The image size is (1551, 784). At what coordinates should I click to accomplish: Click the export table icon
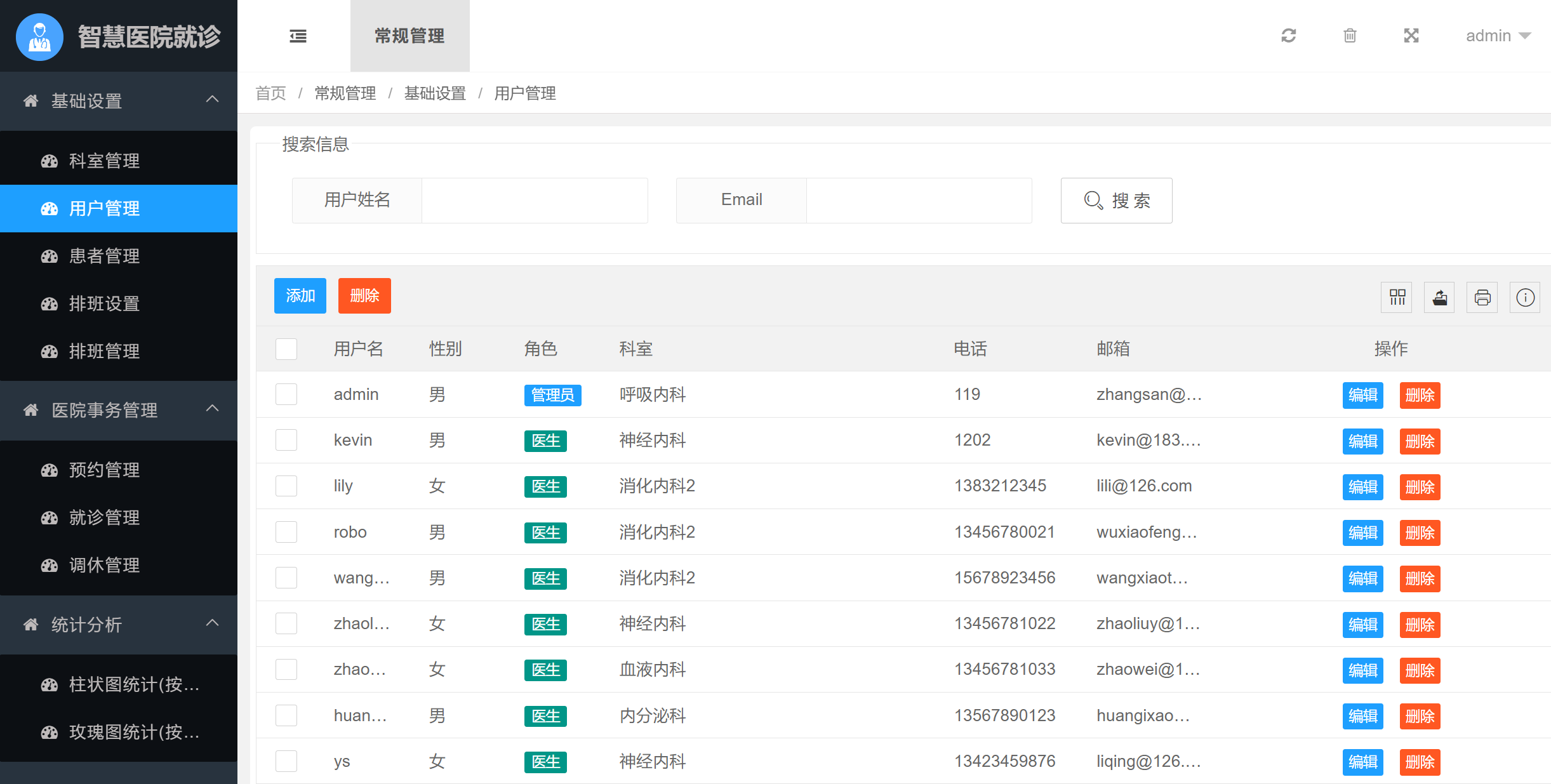pyautogui.click(x=1439, y=297)
